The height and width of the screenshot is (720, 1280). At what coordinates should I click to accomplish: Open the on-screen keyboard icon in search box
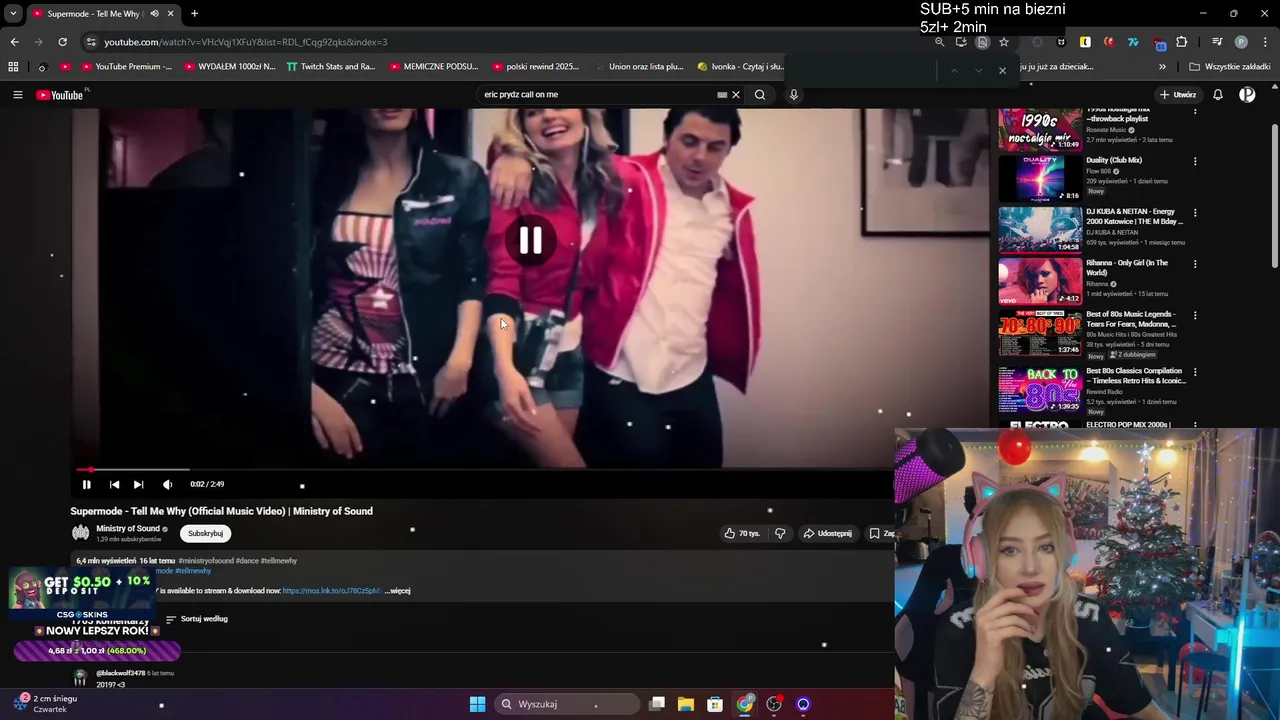pos(722,95)
